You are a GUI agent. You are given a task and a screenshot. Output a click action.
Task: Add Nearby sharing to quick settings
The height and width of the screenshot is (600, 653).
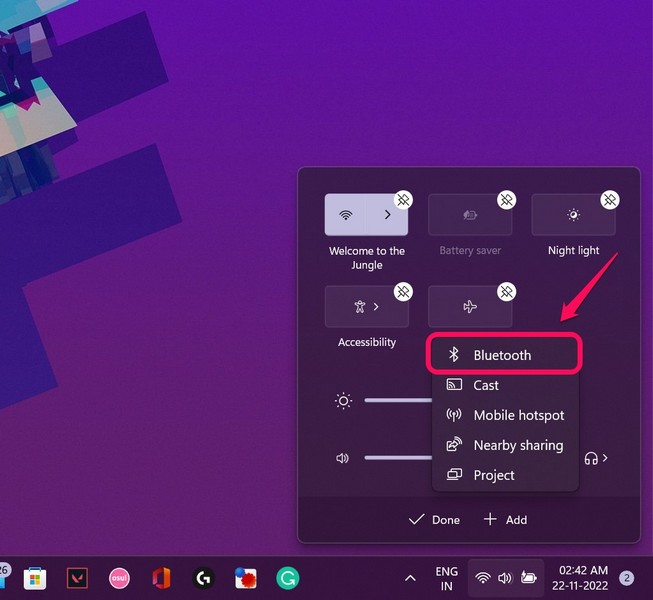click(505, 445)
